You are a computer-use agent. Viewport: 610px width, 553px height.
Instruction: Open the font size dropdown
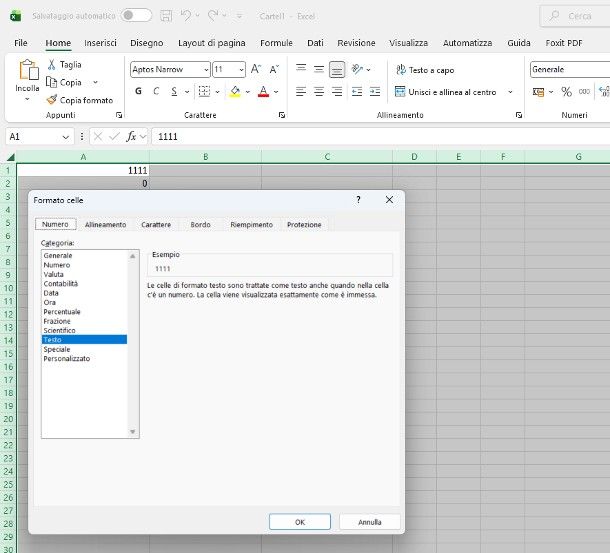(x=241, y=70)
